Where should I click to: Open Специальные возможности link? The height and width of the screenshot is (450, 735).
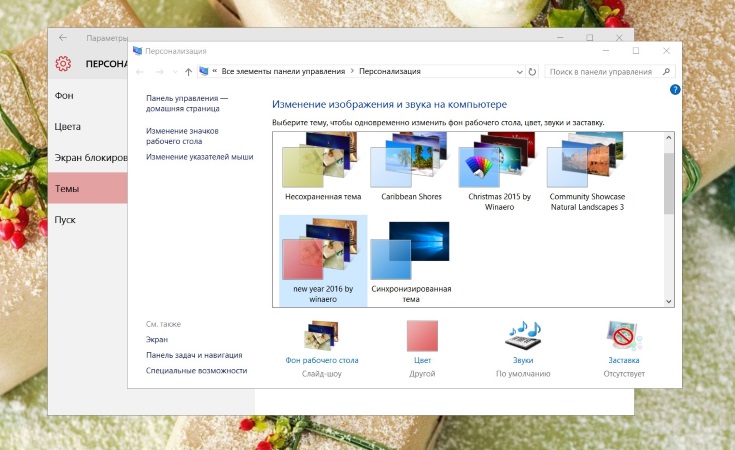(x=196, y=370)
